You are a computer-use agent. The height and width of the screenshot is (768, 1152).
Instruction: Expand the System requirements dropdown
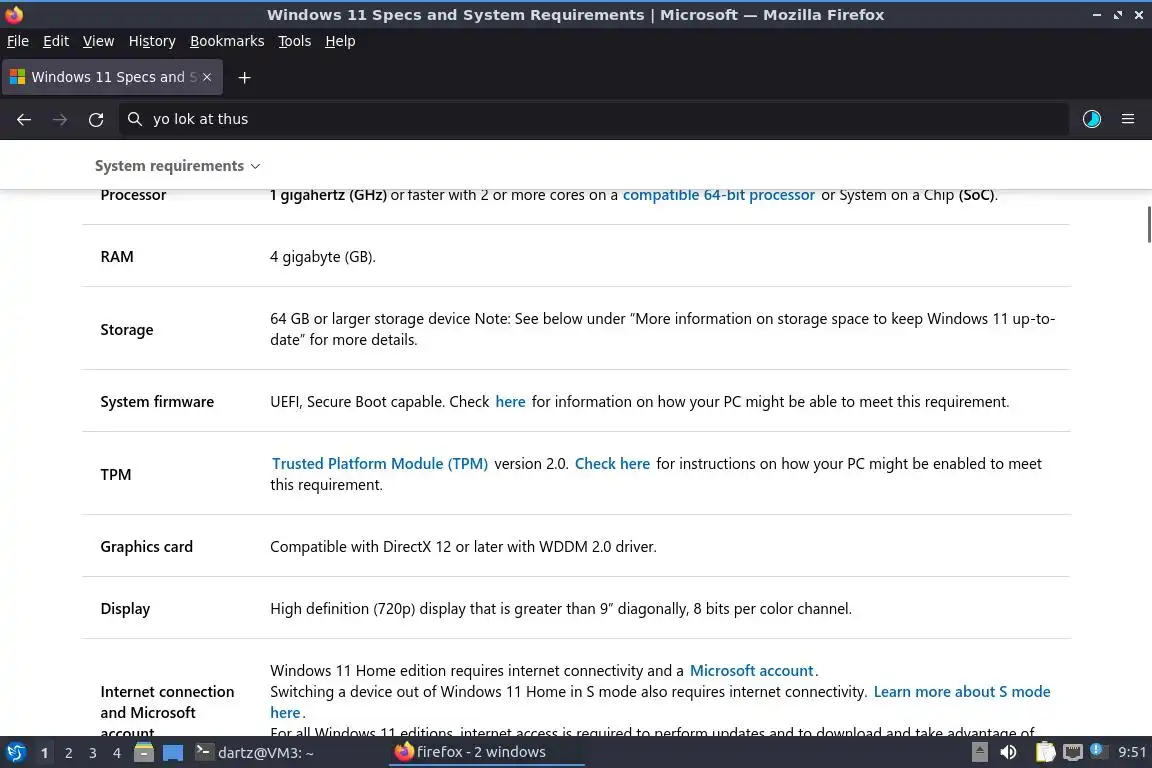tap(177, 166)
